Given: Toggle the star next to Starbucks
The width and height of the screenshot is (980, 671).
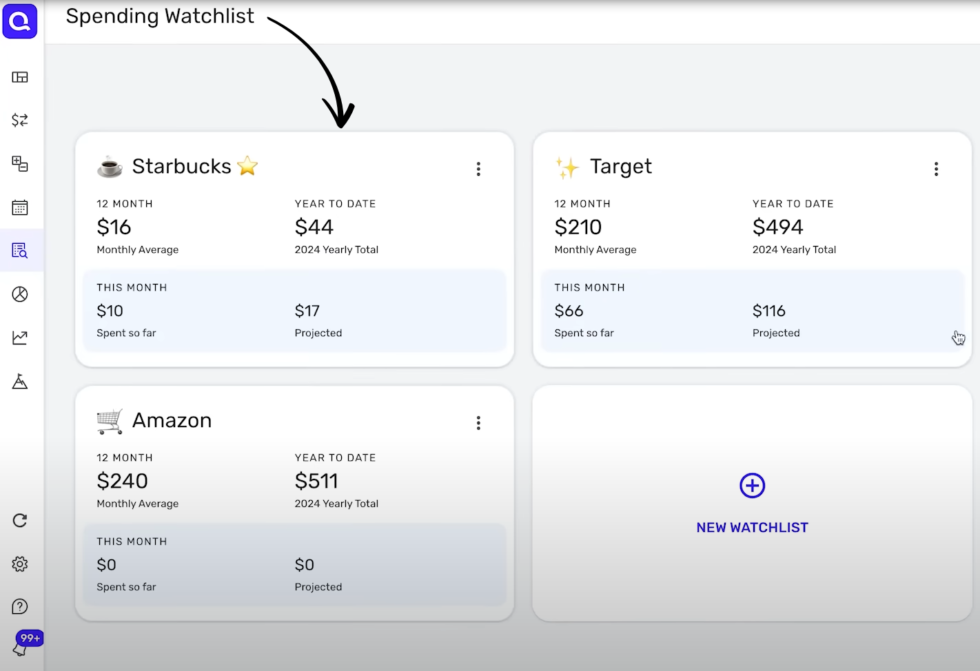Looking at the screenshot, I should pyautogui.click(x=246, y=166).
